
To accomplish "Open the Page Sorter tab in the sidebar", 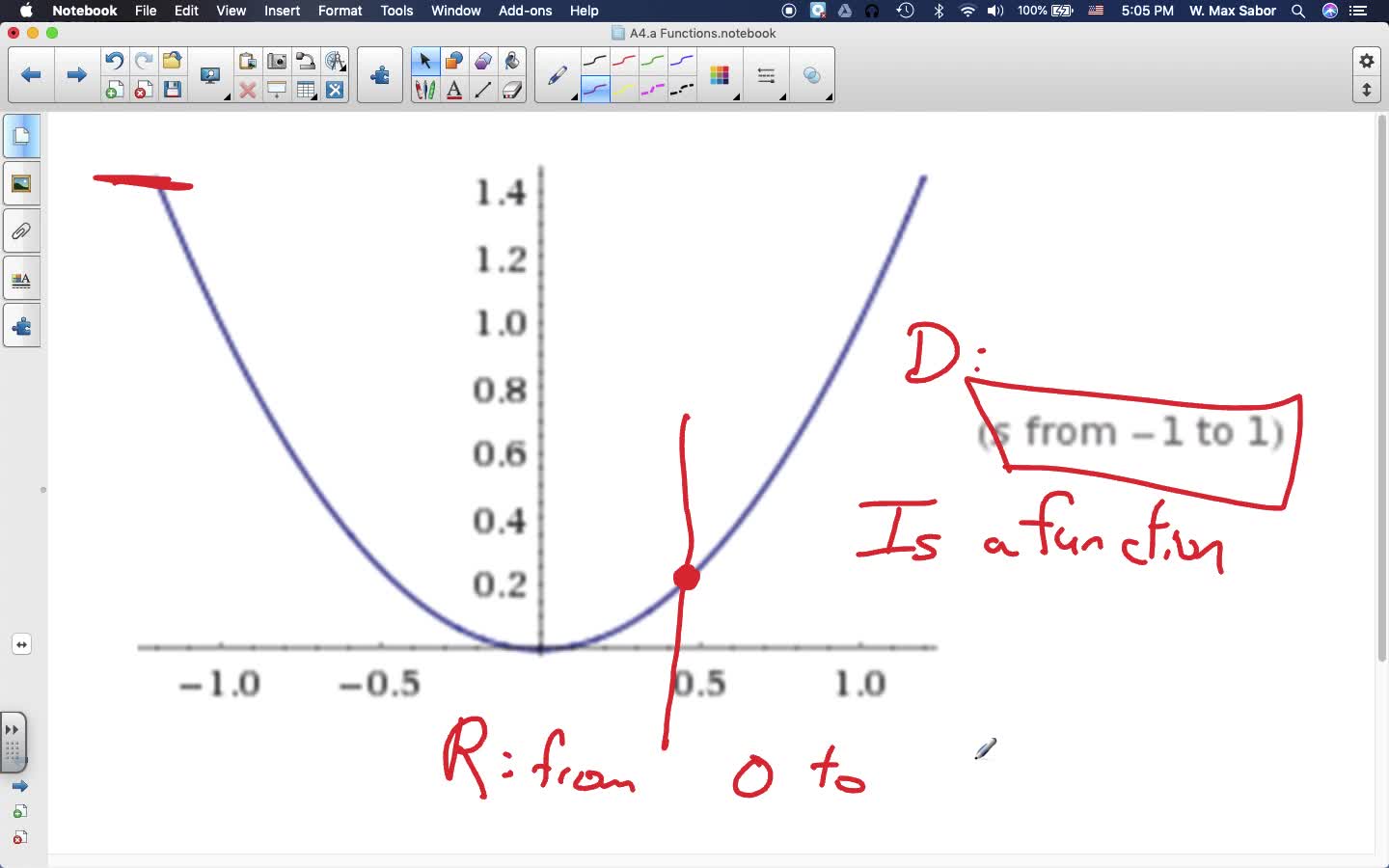I will pyautogui.click(x=21, y=136).
